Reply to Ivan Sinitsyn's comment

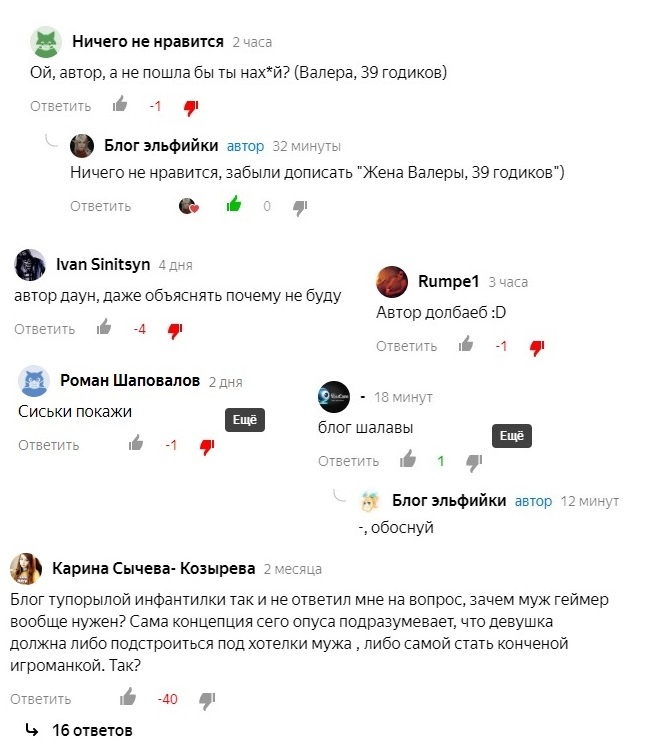(44, 329)
